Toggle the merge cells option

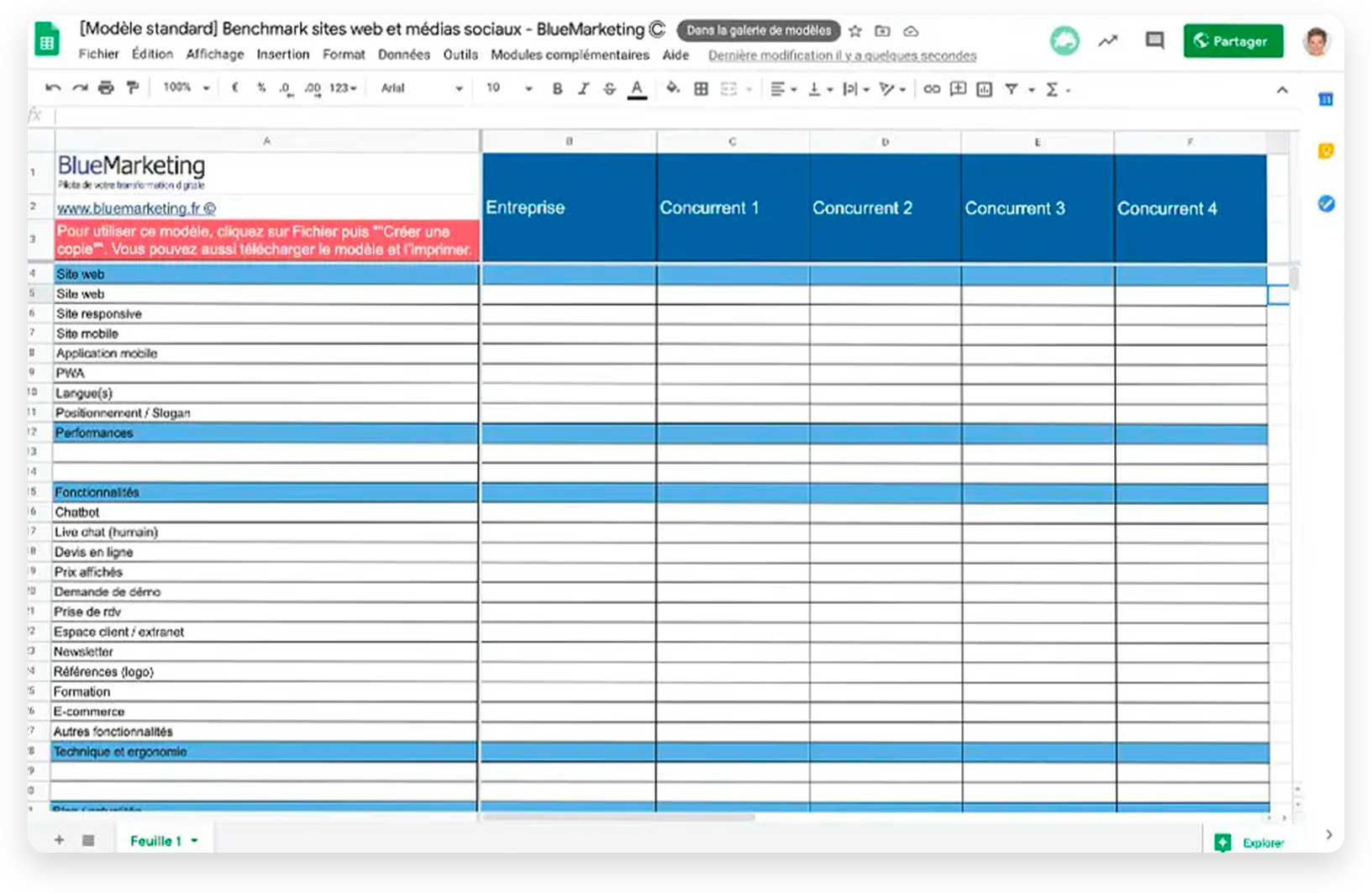point(728,87)
